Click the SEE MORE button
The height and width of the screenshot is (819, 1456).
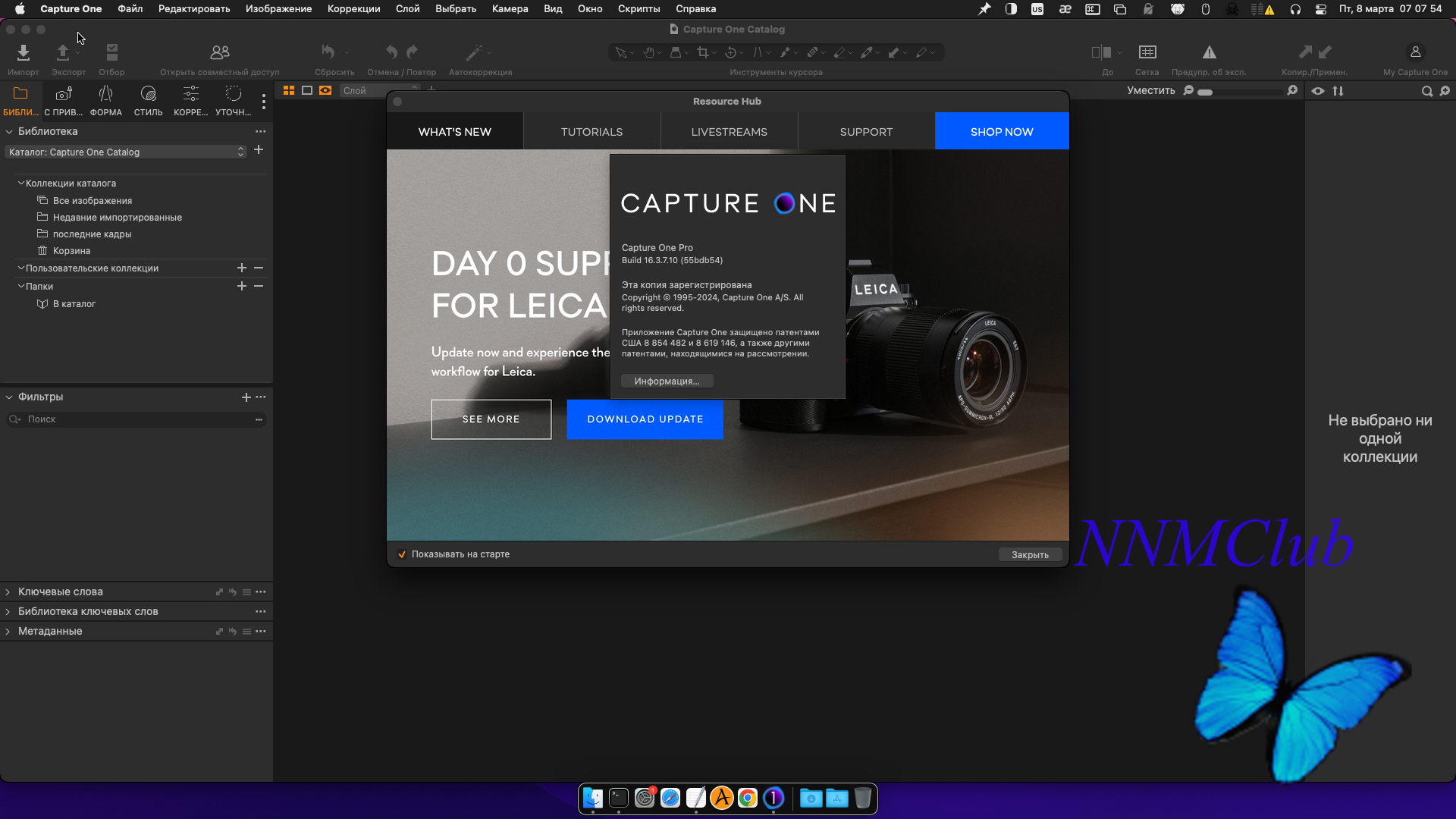pos(491,419)
